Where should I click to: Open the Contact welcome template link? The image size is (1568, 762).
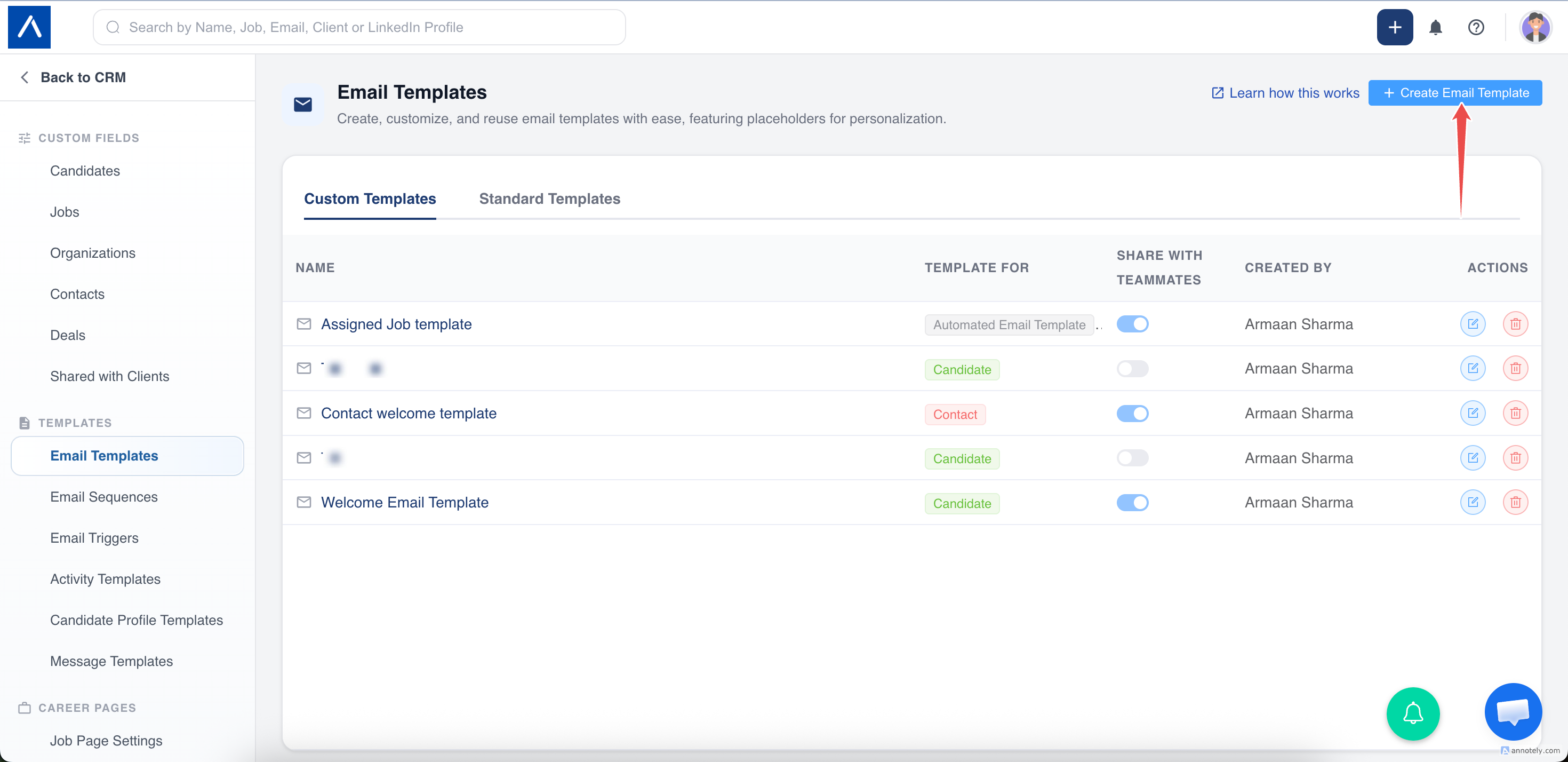point(409,413)
